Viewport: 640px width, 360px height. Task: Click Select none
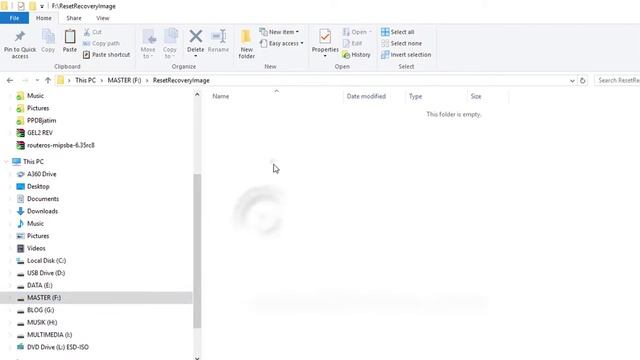point(401,43)
